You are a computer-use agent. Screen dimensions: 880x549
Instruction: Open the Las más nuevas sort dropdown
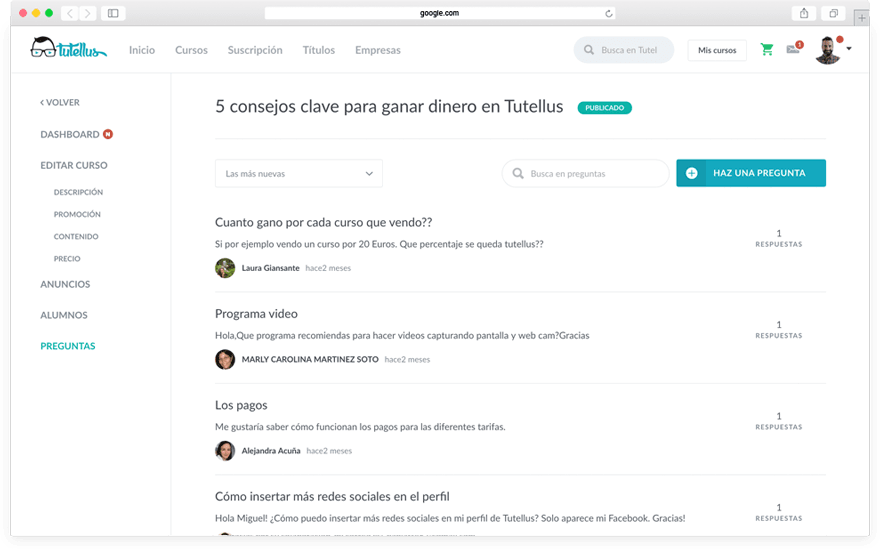click(299, 173)
